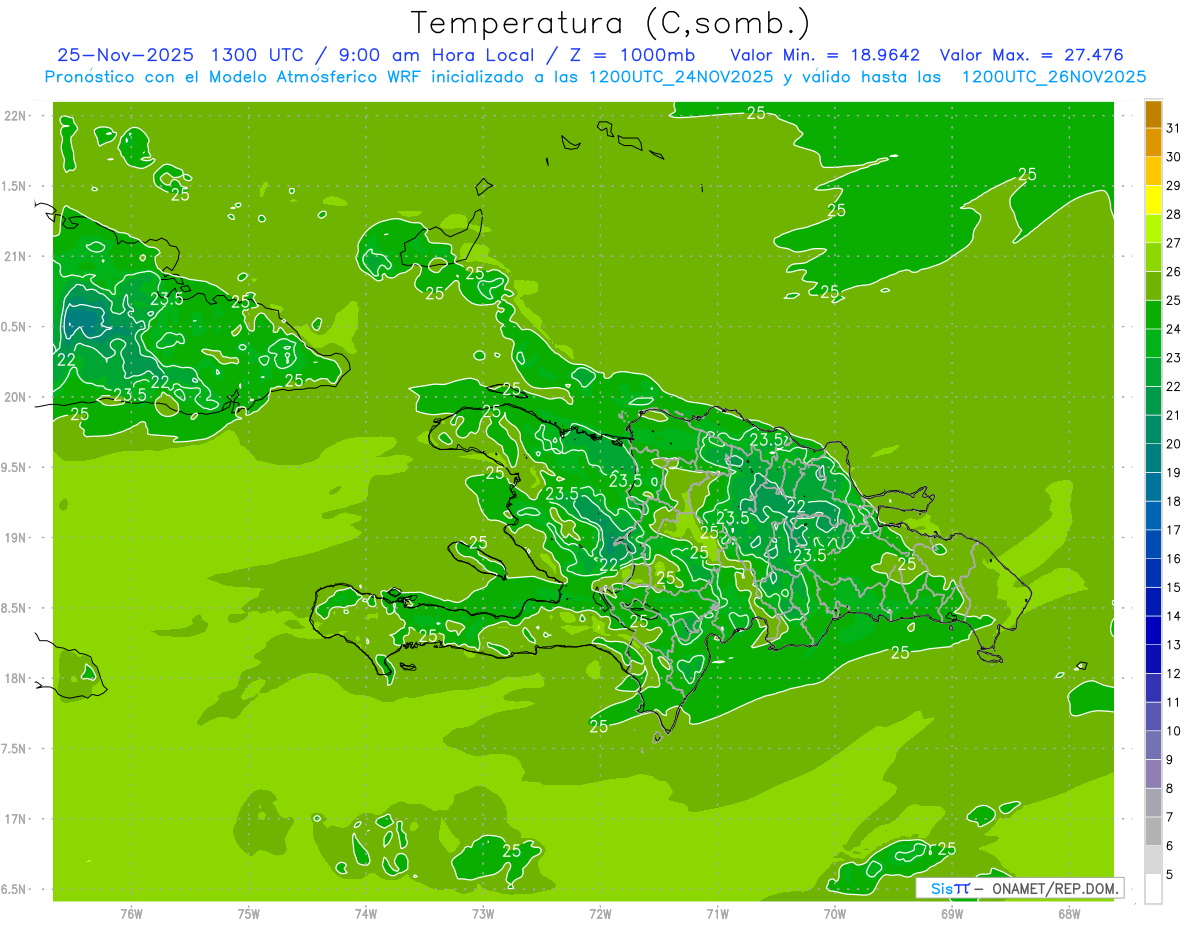Click the '76W' longitude axis label
This screenshot has height=927, width=1200.
[x=131, y=914]
